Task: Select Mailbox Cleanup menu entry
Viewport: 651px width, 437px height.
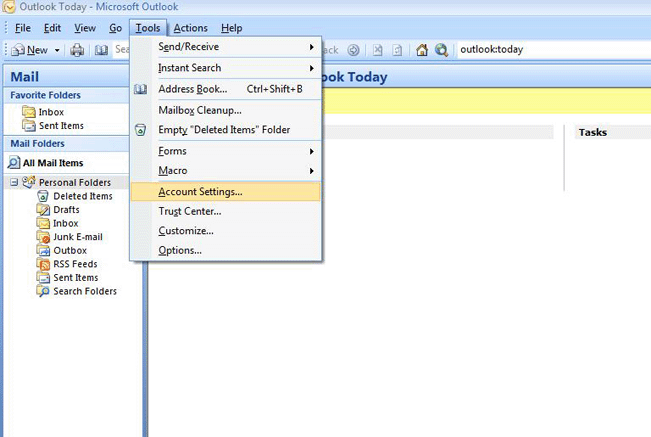Action: pyautogui.click(x=226, y=110)
